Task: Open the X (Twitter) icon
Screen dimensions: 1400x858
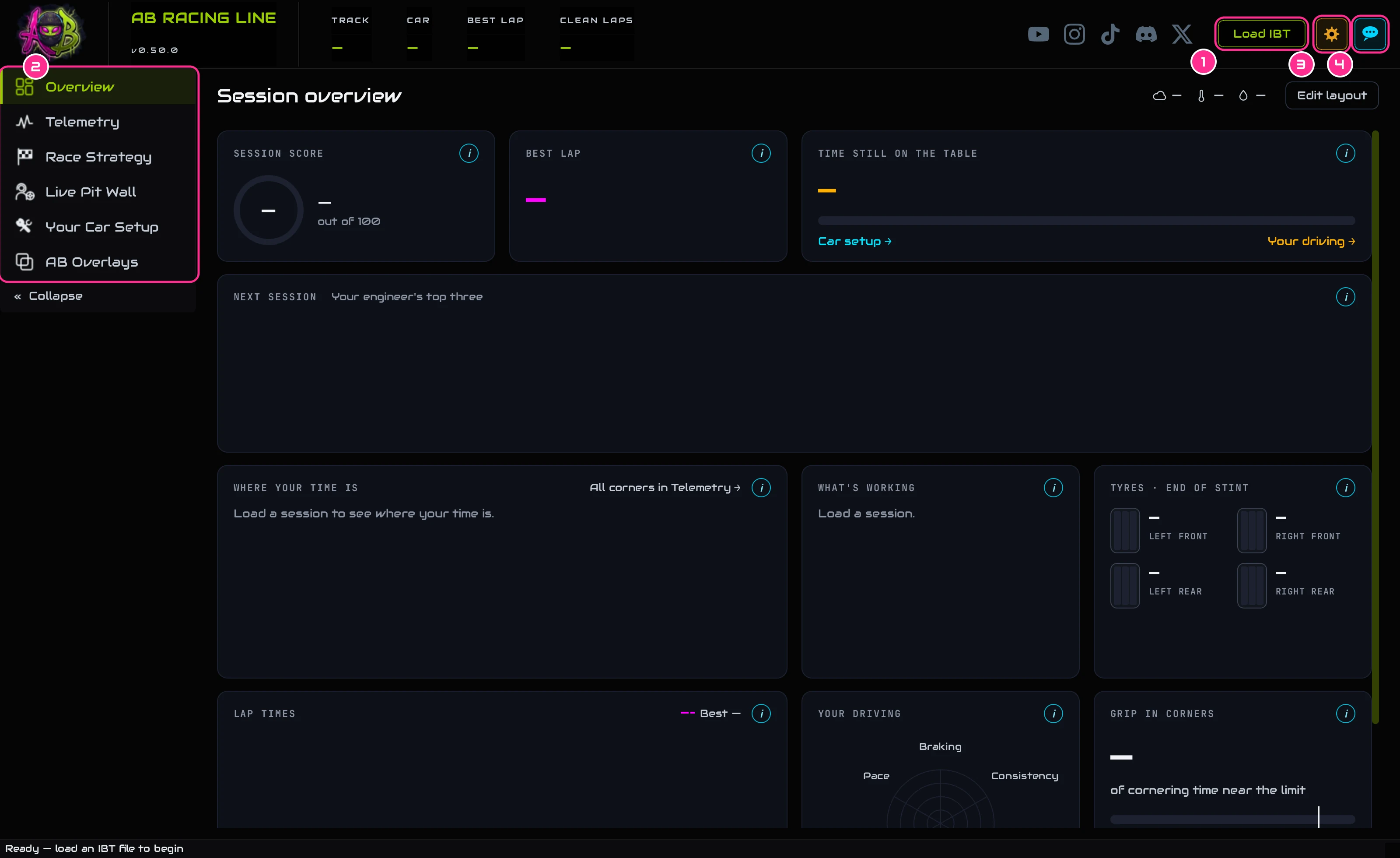Action: pyautogui.click(x=1182, y=34)
